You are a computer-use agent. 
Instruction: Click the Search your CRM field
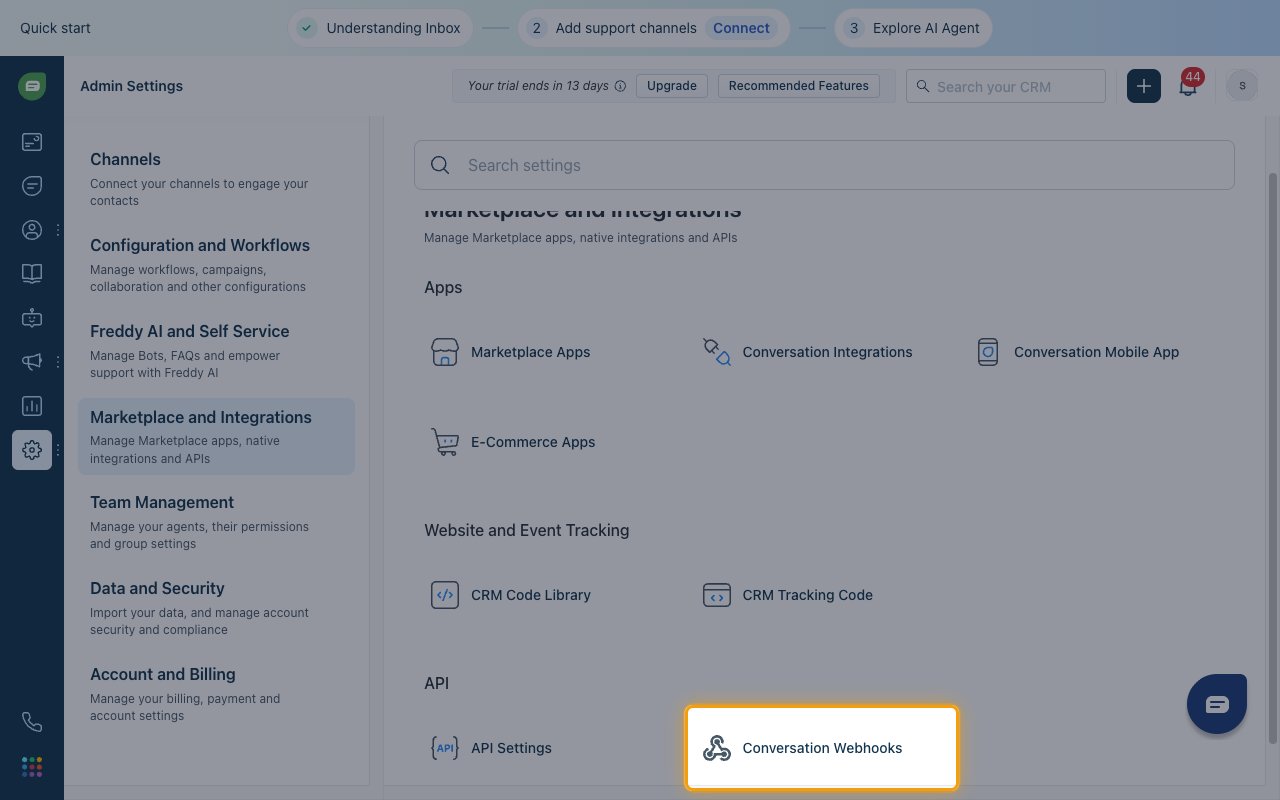pyautogui.click(x=1006, y=86)
